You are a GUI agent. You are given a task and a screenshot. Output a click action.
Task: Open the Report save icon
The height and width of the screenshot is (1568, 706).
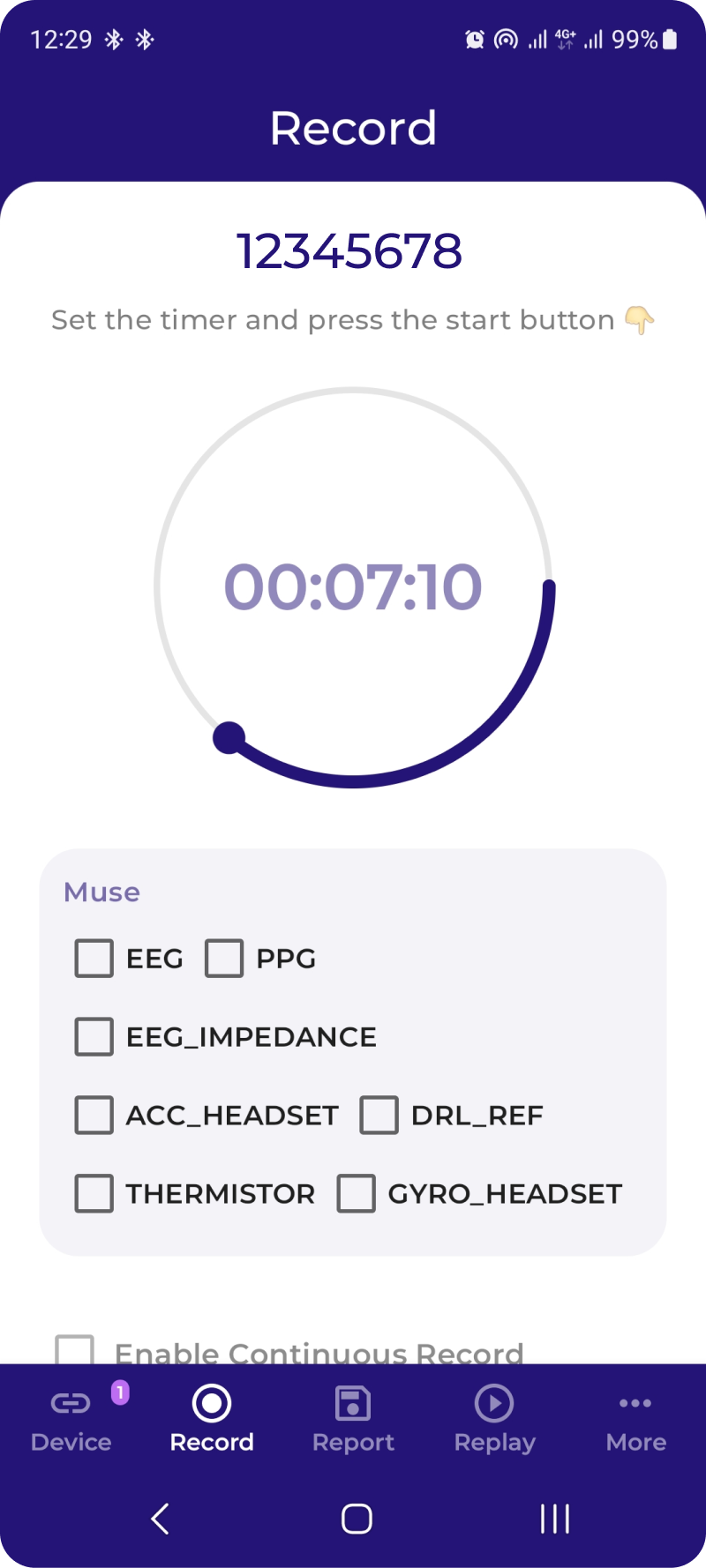[x=353, y=1403]
